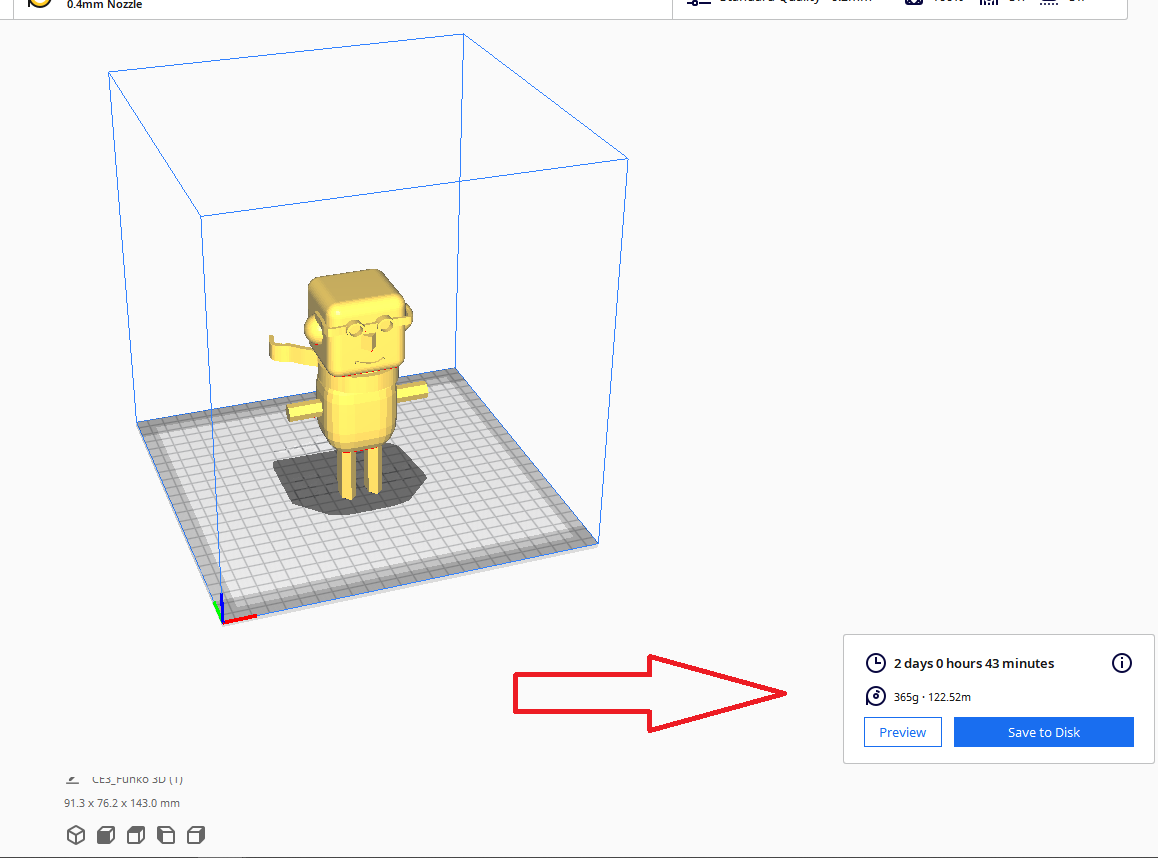Click the clock icon beside print time

click(x=875, y=663)
